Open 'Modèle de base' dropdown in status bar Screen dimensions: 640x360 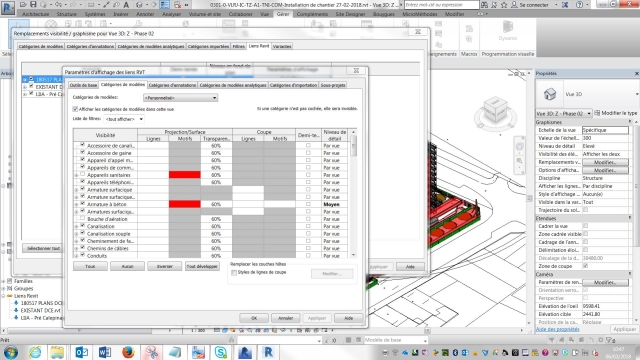coord(396,340)
